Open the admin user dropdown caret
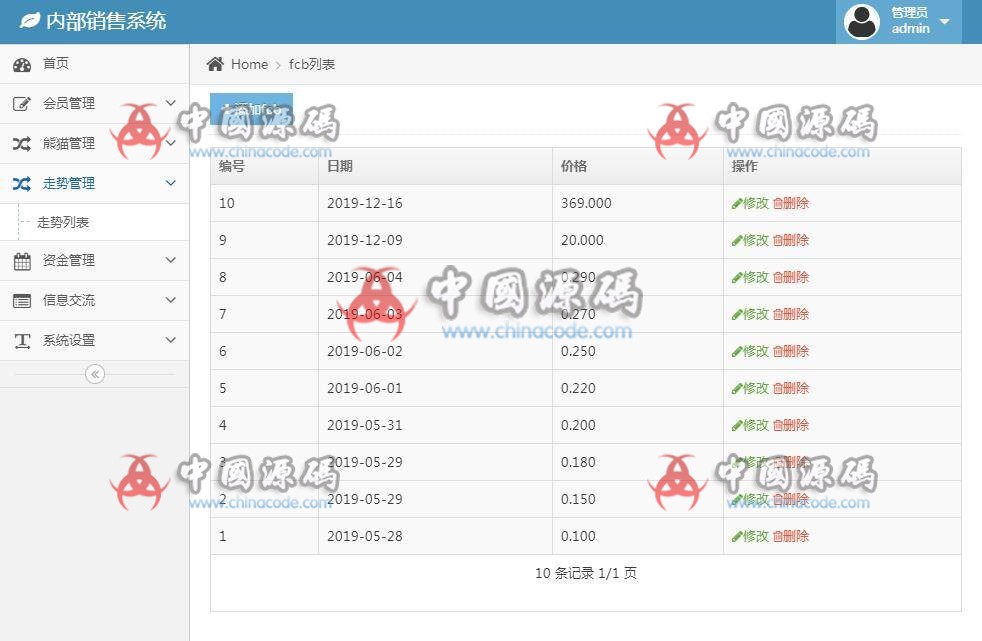This screenshot has width=982, height=641. [944, 21]
